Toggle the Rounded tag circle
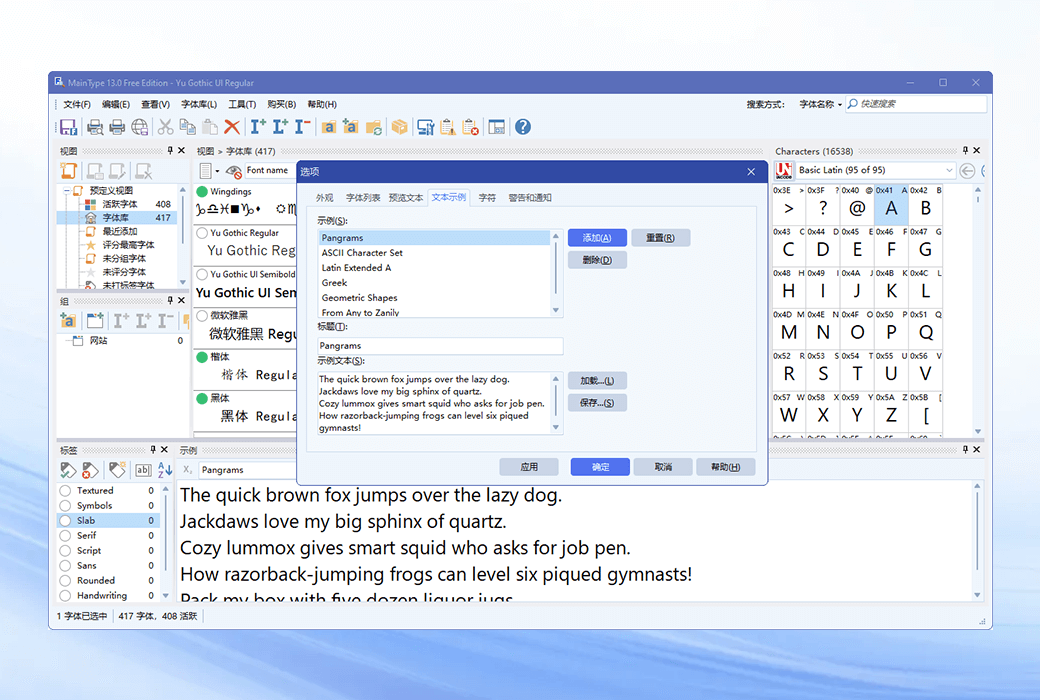This screenshot has height=700, width=1040. [x=65, y=581]
